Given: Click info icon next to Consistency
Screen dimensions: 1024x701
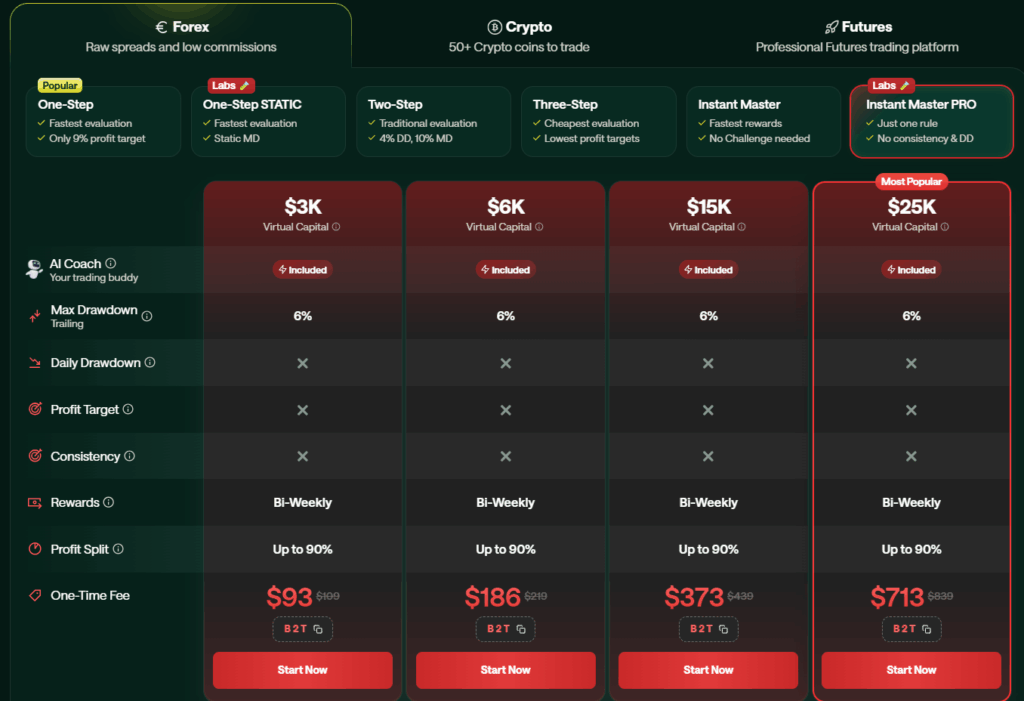Looking at the screenshot, I should [x=130, y=456].
